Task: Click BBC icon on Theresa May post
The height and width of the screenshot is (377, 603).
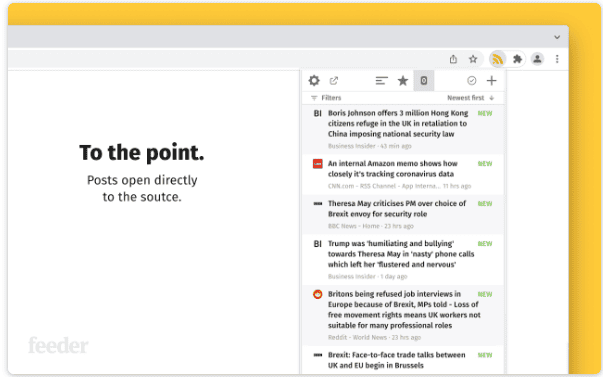Action: (318, 204)
